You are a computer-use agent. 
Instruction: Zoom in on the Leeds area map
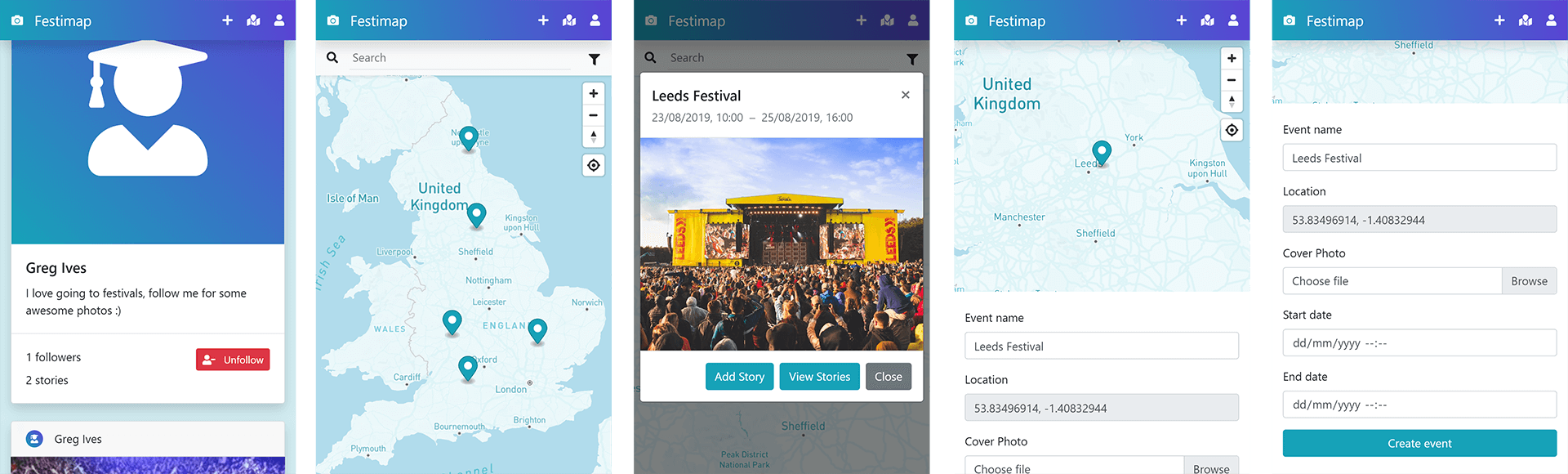(1232, 59)
